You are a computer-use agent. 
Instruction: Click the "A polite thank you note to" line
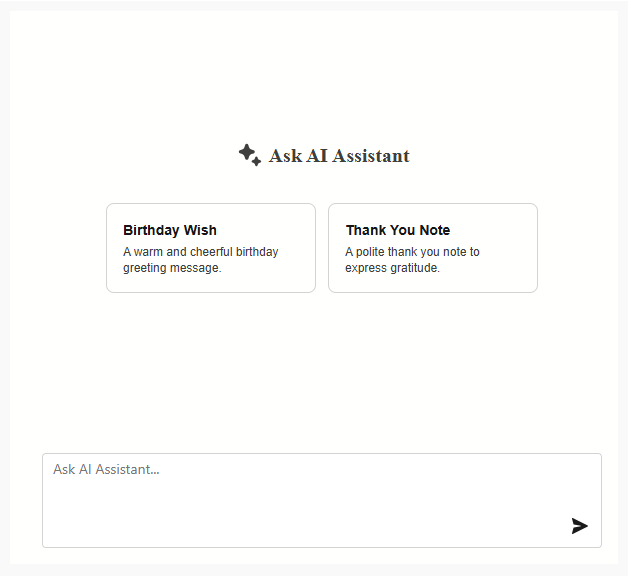pyautogui.click(x=412, y=252)
